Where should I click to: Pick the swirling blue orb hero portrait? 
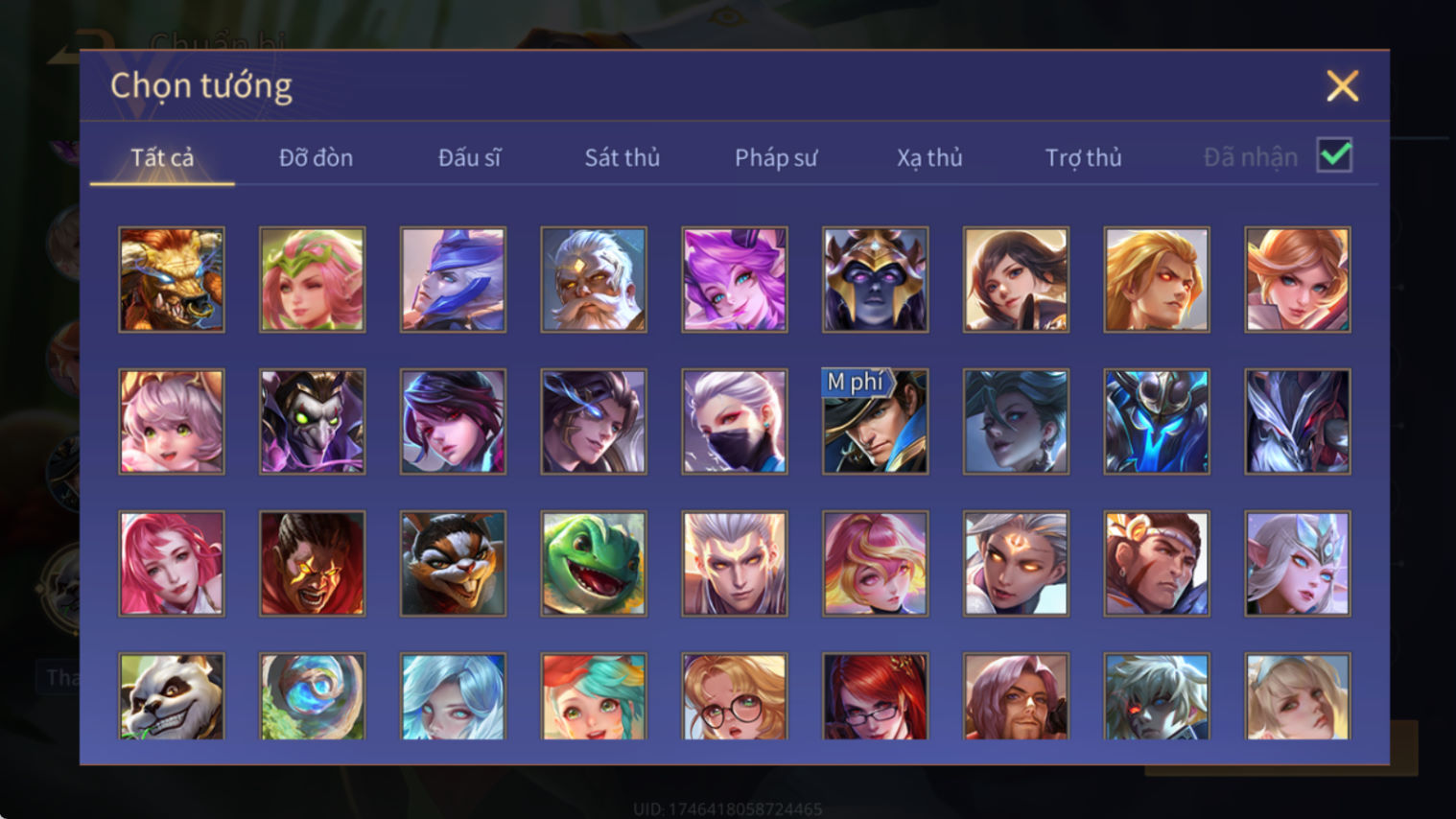tap(313, 696)
